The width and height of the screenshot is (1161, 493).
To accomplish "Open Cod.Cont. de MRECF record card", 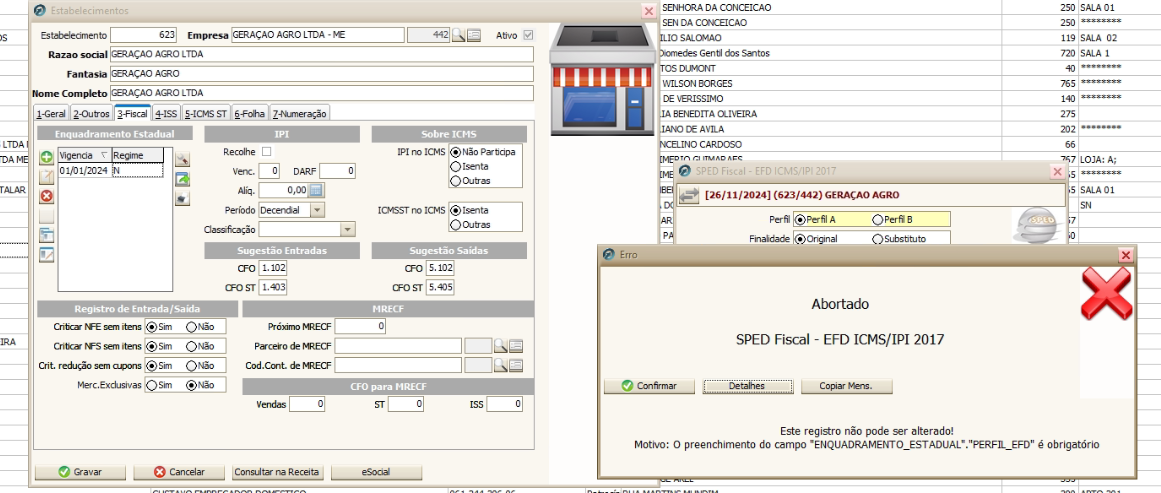I will (x=516, y=365).
